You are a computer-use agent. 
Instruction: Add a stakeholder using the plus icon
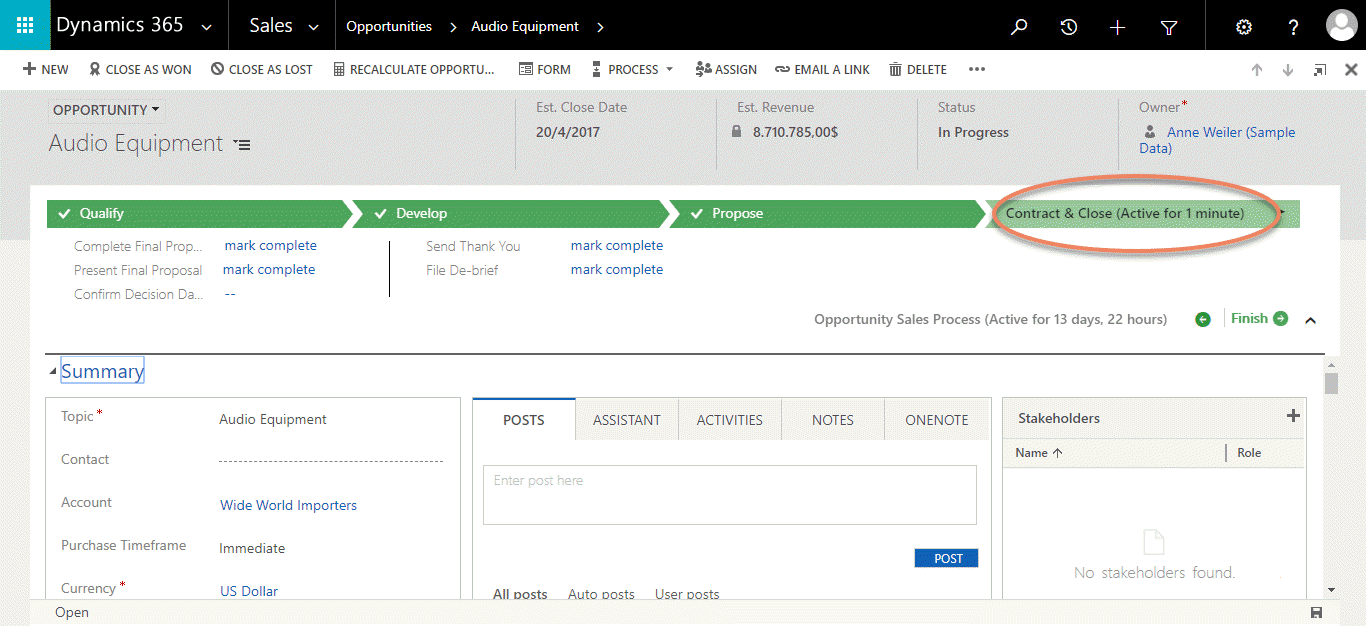pos(1293,416)
